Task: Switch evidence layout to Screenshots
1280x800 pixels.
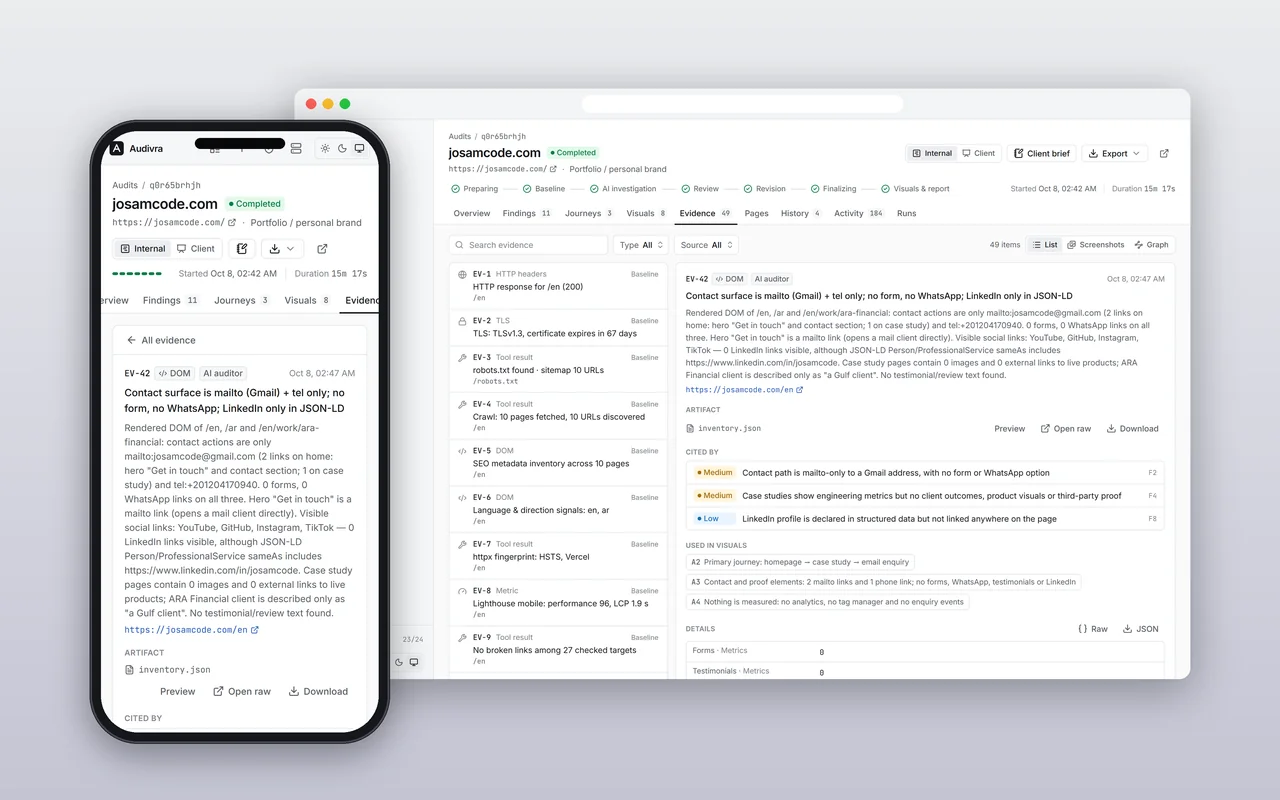Action: [x=1095, y=245]
